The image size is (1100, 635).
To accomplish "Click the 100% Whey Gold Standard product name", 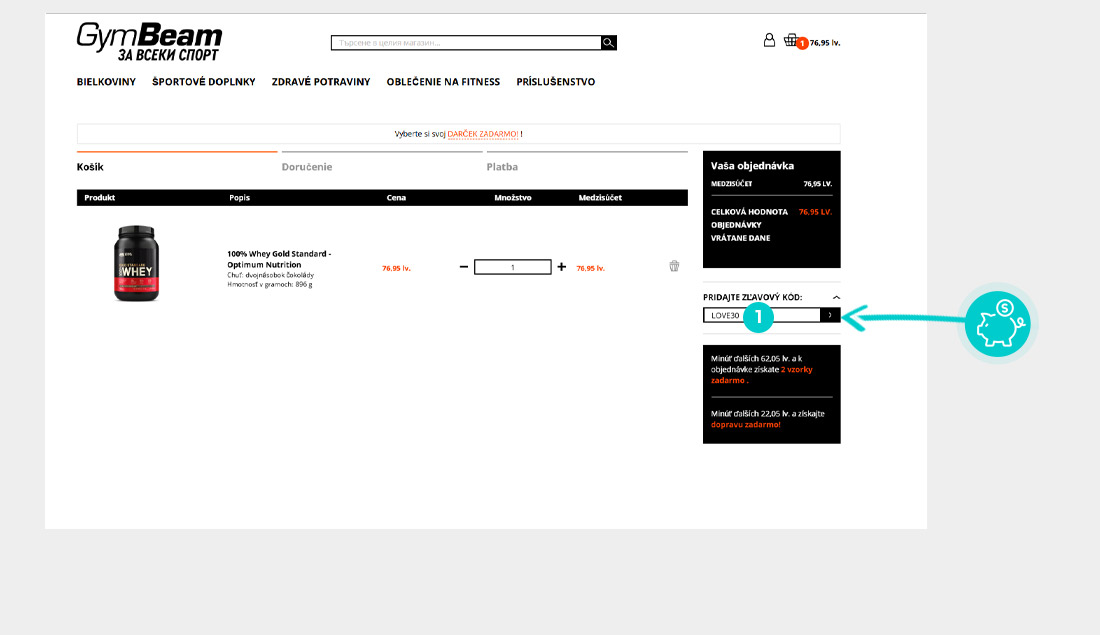I will 279,259.
